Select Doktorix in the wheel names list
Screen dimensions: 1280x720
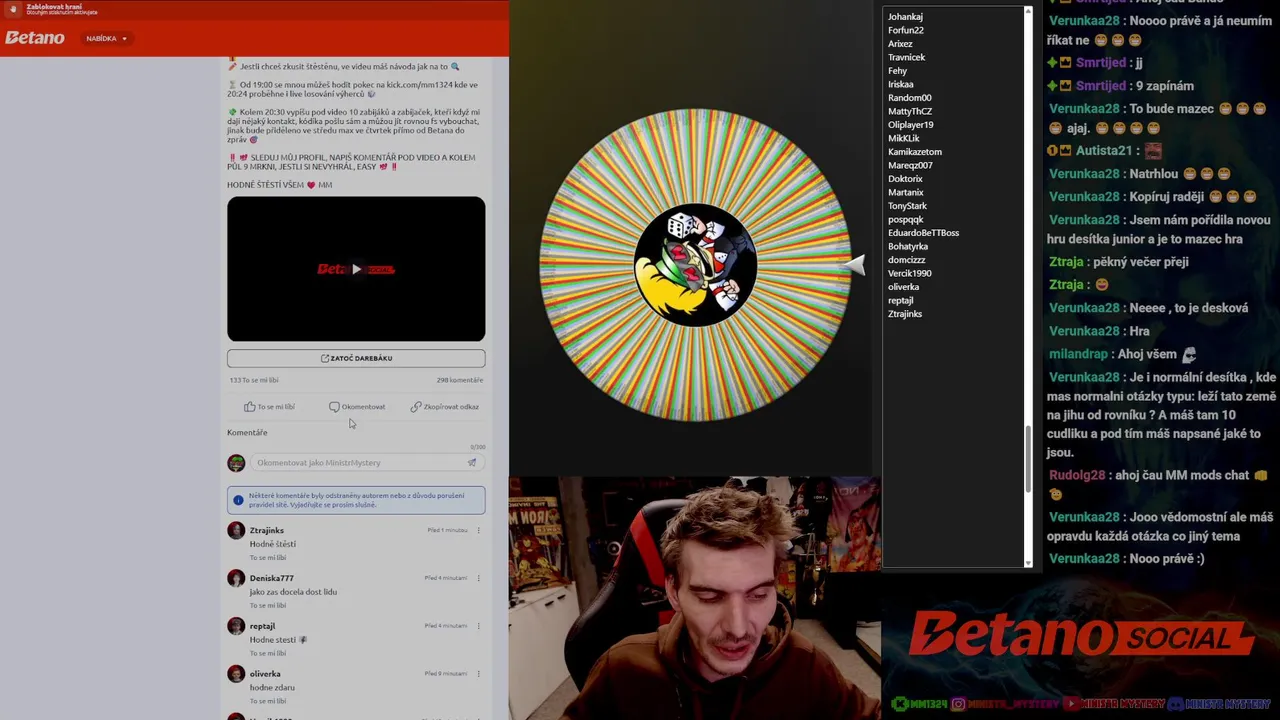(x=905, y=179)
